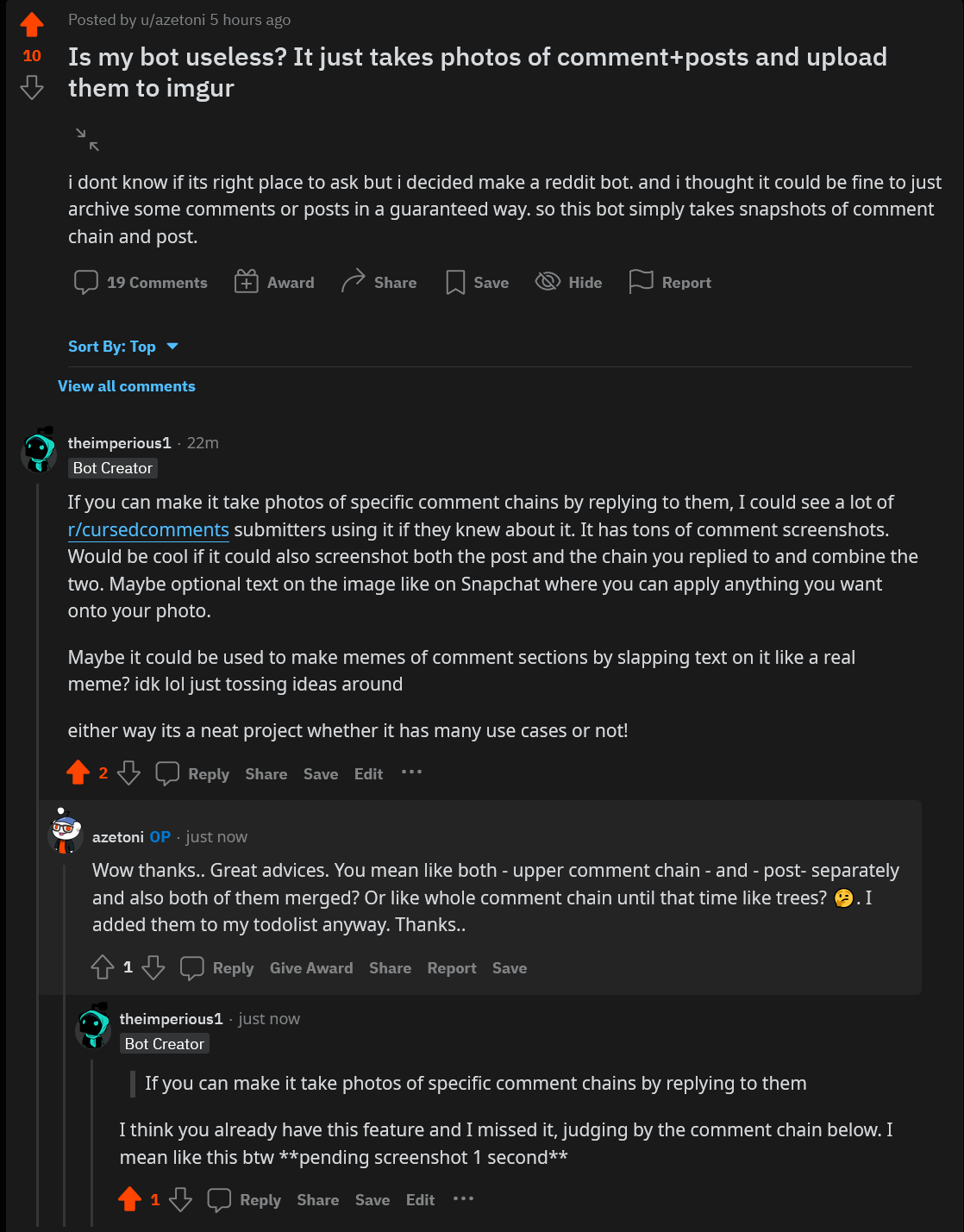The height and width of the screenshot is (1232, 964).
Task: Give the post an Award
Action: coord(246,281)
